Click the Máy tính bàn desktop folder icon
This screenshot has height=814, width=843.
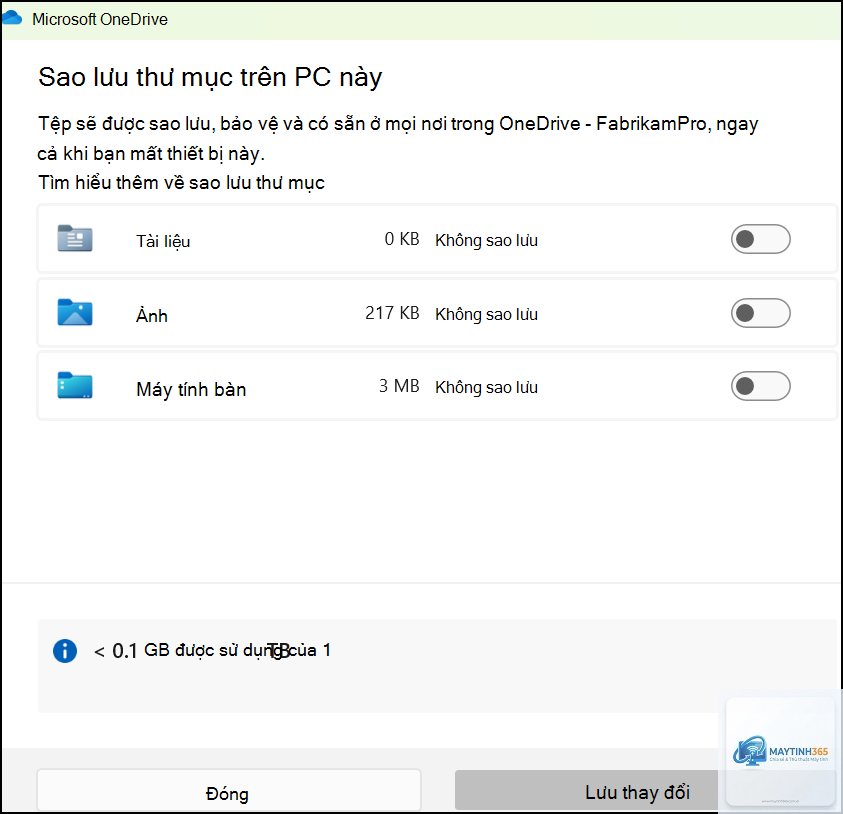(x=75, y=385)
